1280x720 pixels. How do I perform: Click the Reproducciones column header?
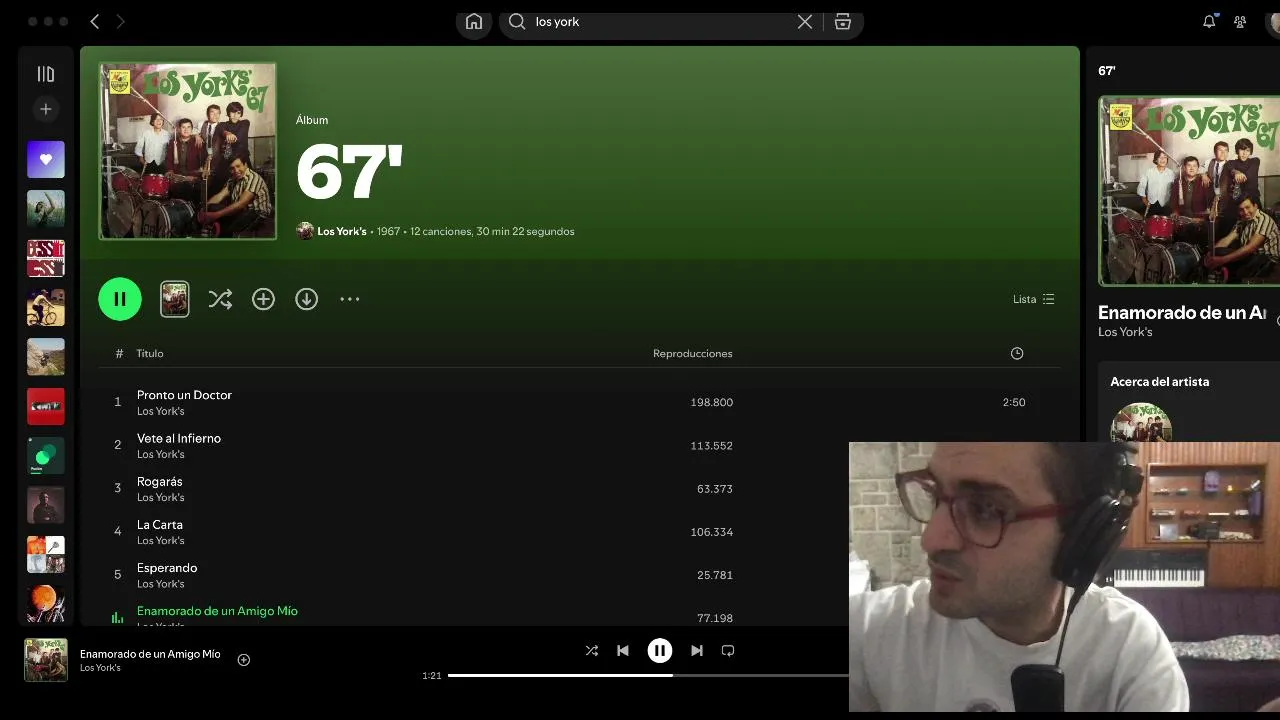click(693, 353)
